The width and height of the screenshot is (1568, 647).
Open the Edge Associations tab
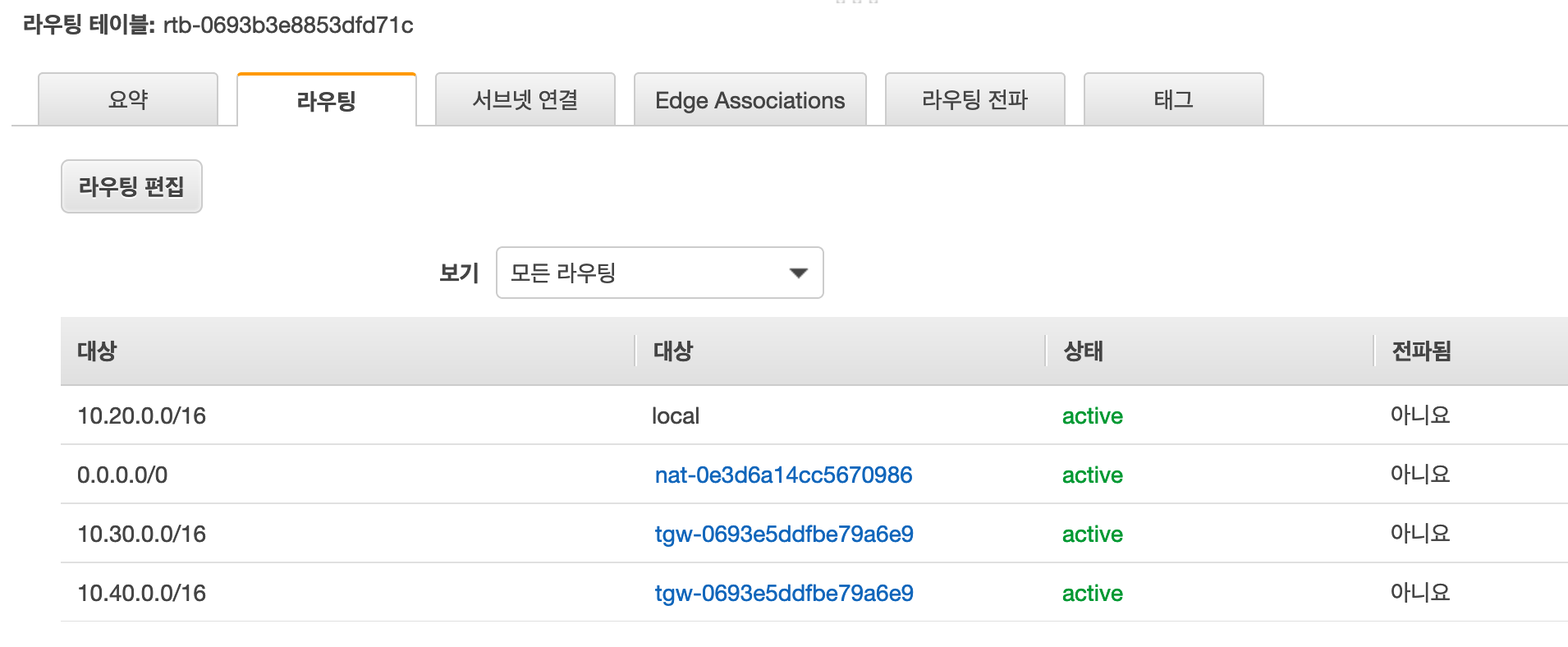click(750, 99)
